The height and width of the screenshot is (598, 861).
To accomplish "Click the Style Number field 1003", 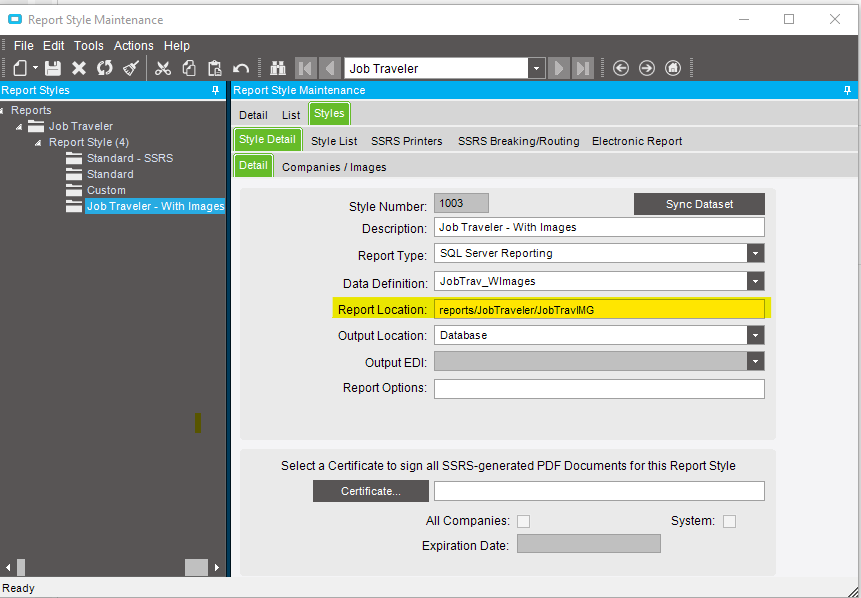I will click(x=461, y=203).
